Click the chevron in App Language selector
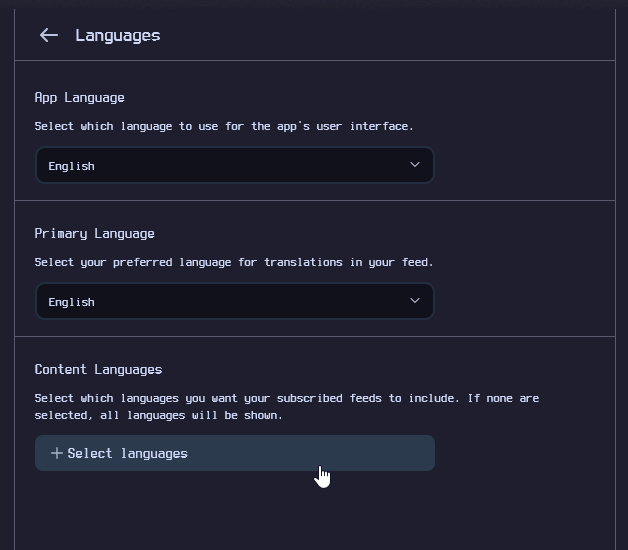Screen dimensions: 628x550 [415, 165]
